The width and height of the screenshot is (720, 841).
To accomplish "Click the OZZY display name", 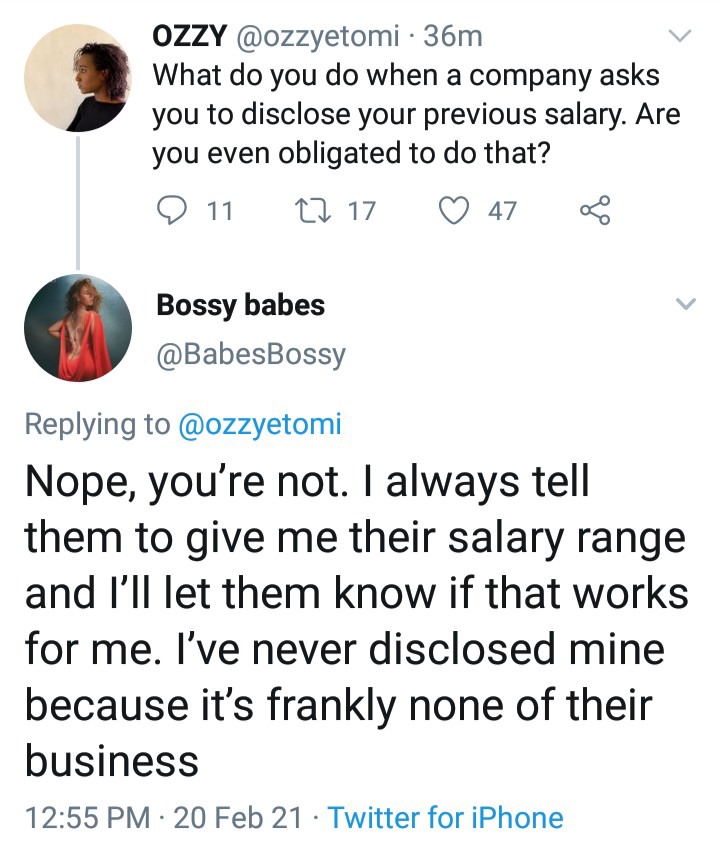I will [x=189, y=36].
